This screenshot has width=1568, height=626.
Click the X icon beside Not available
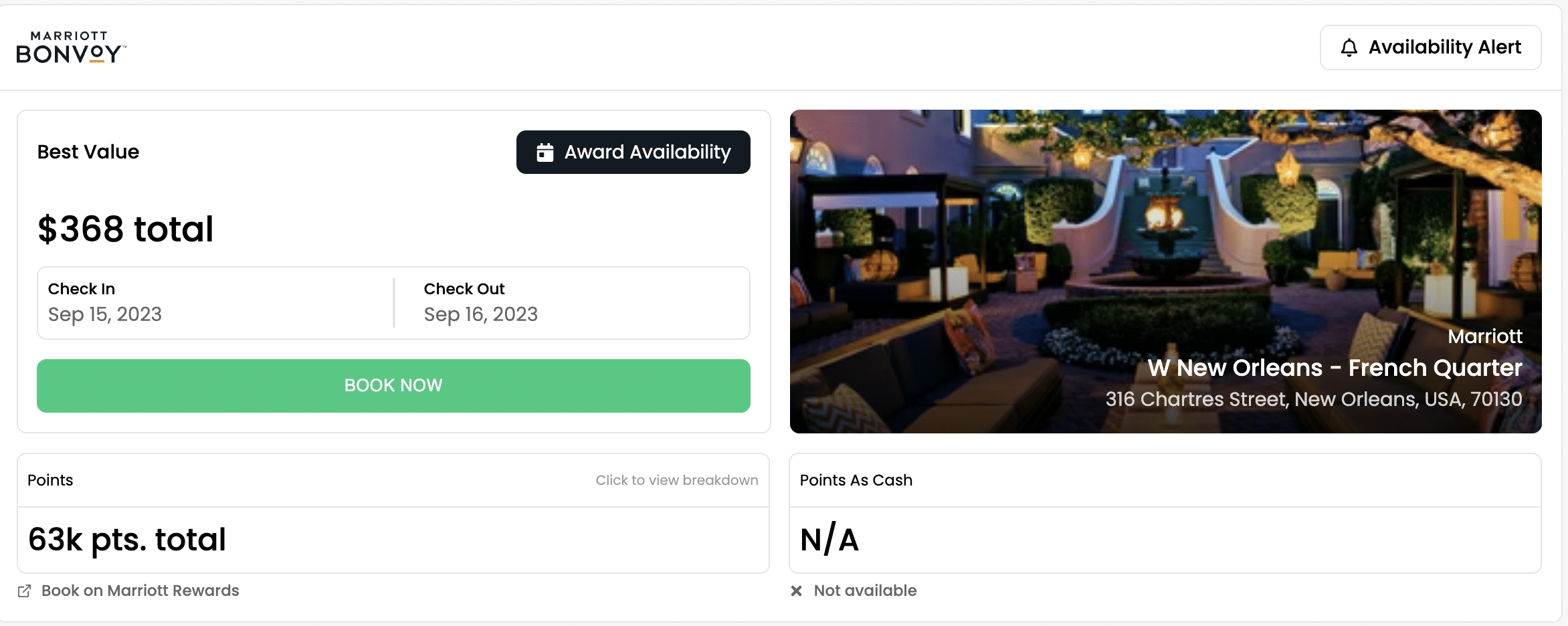796,591
